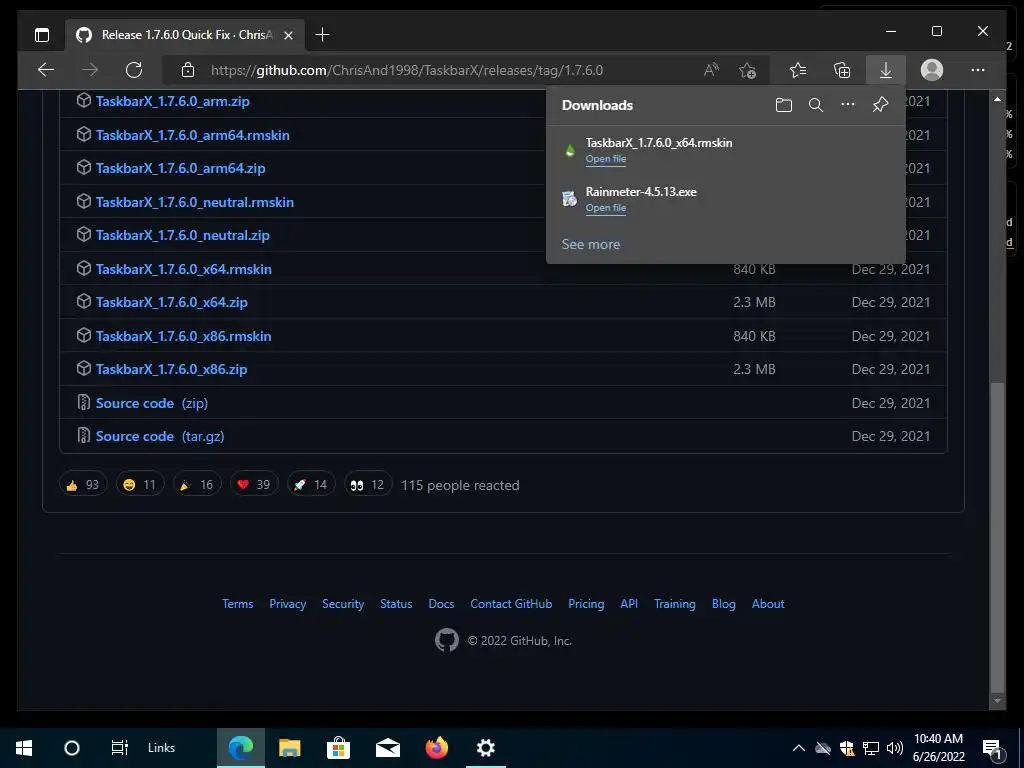Download TaskbarX_1.7.6.0_x86.zip
This screenshot has height=768, width=1024.
[171, 370]
